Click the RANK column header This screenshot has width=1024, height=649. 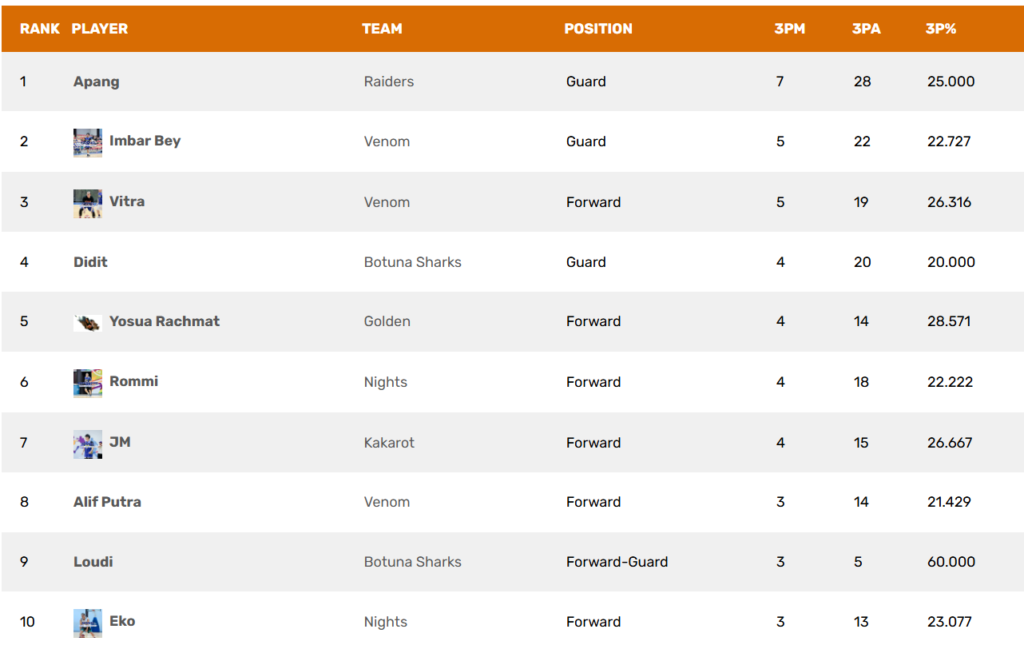point(39,29)
